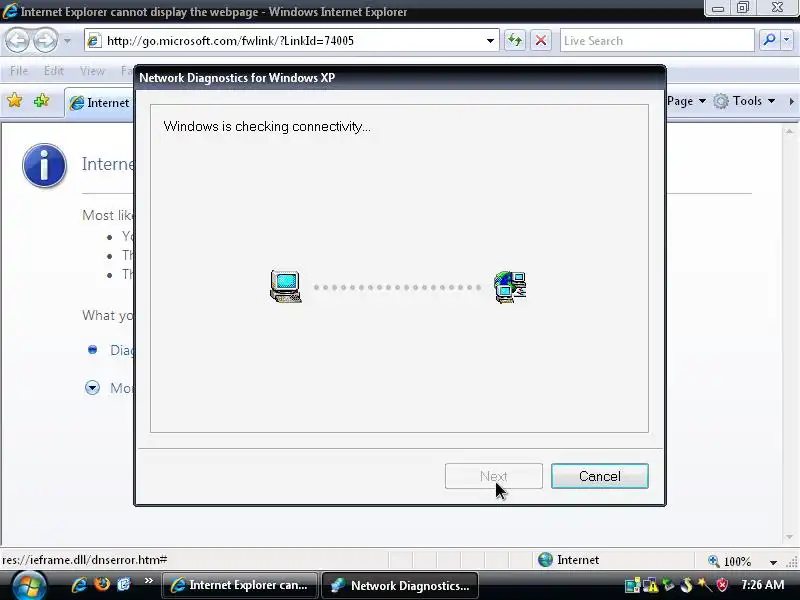Click the page scrollbar up arrow
800x600 pixels.
tap(789, 131)
